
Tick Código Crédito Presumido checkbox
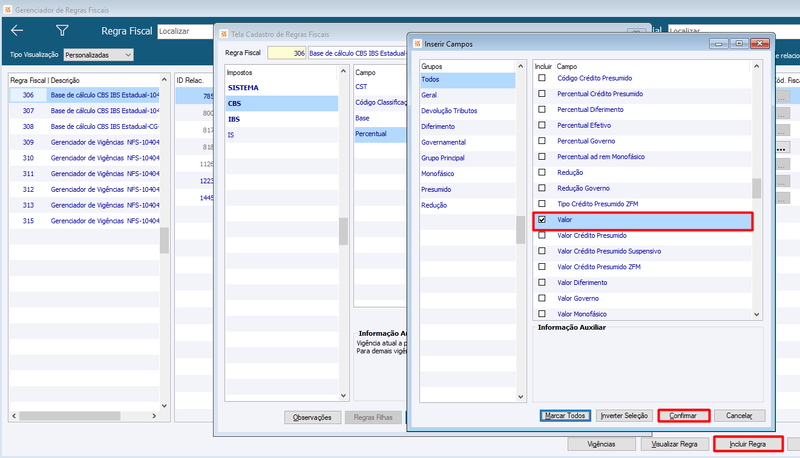542,78
